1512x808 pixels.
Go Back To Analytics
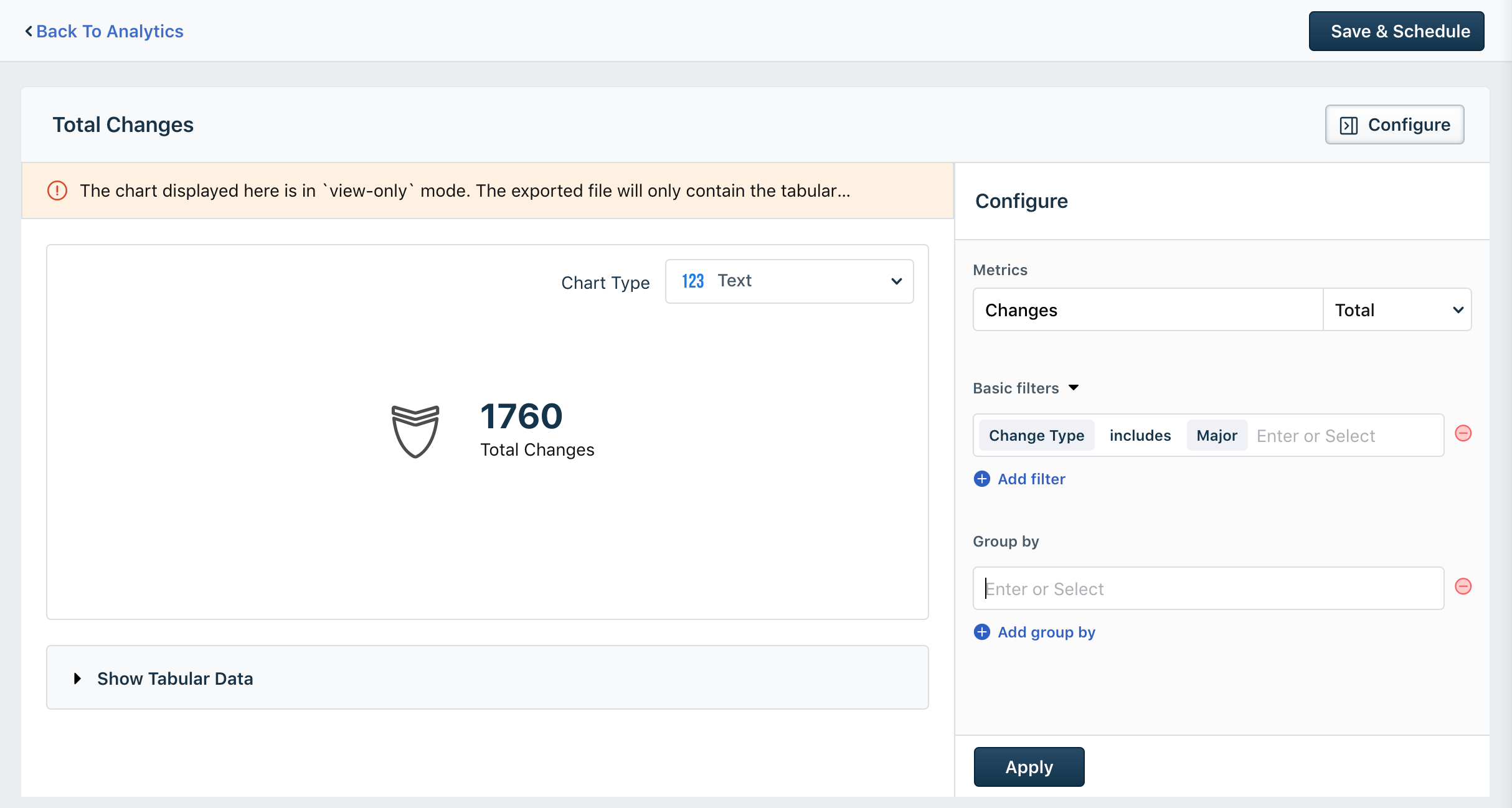coord(110,31)
